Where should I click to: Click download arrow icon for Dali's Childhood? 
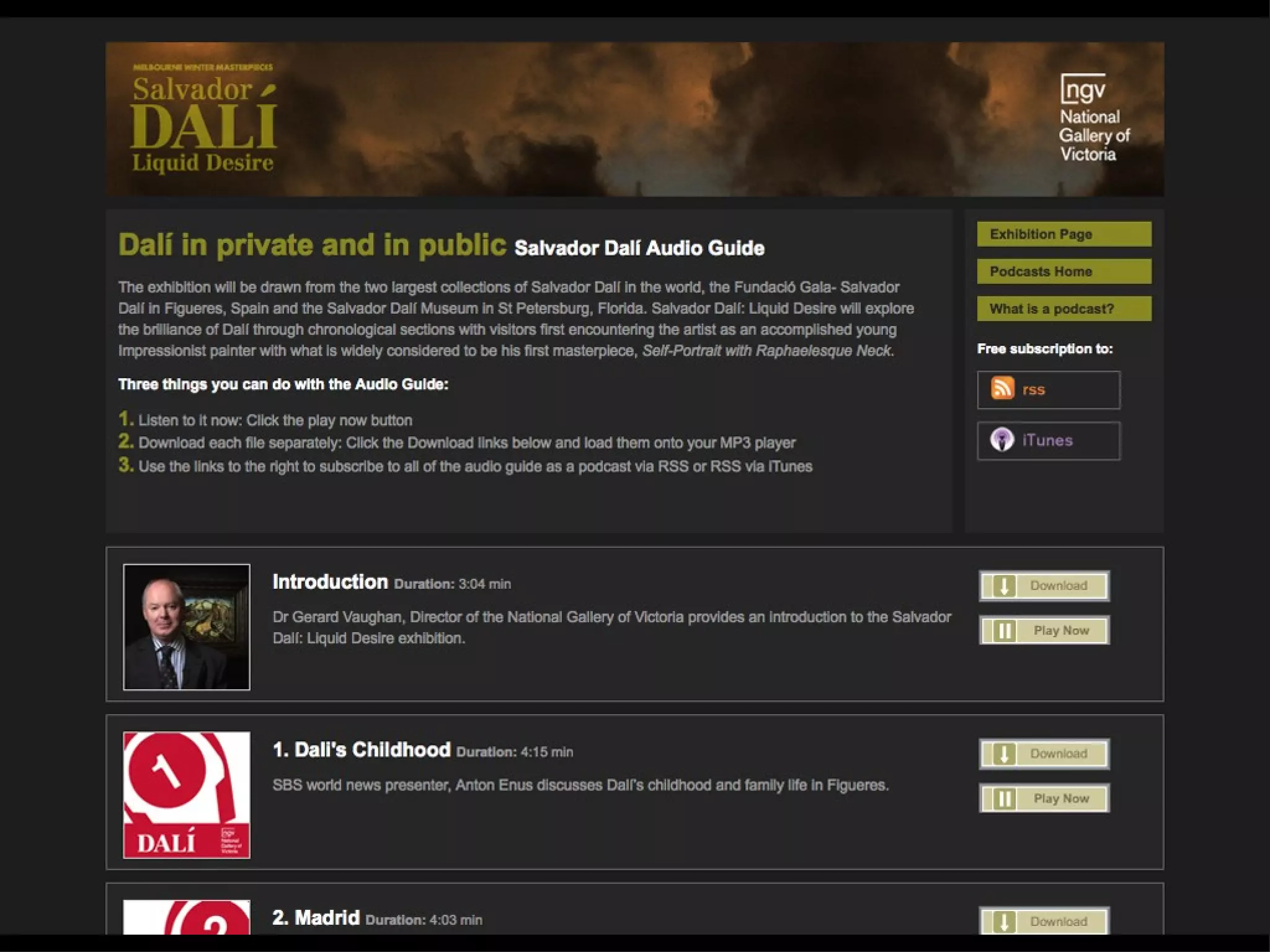tap(1004, 754)
